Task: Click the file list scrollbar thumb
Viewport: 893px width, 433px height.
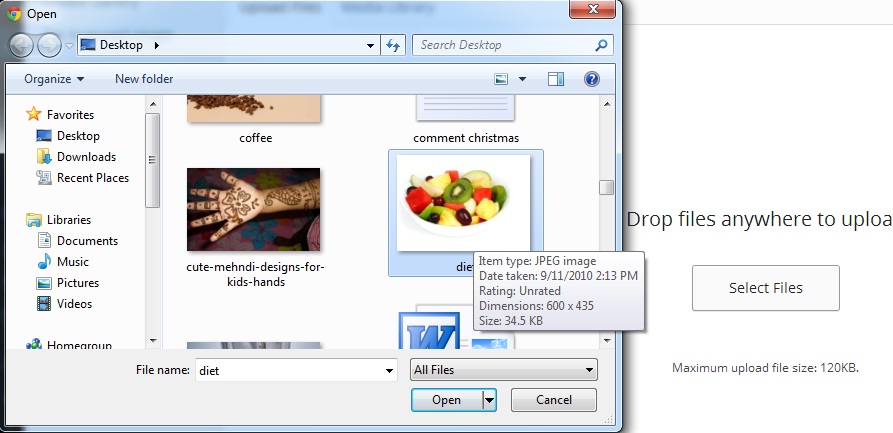Action: [607, 187]
